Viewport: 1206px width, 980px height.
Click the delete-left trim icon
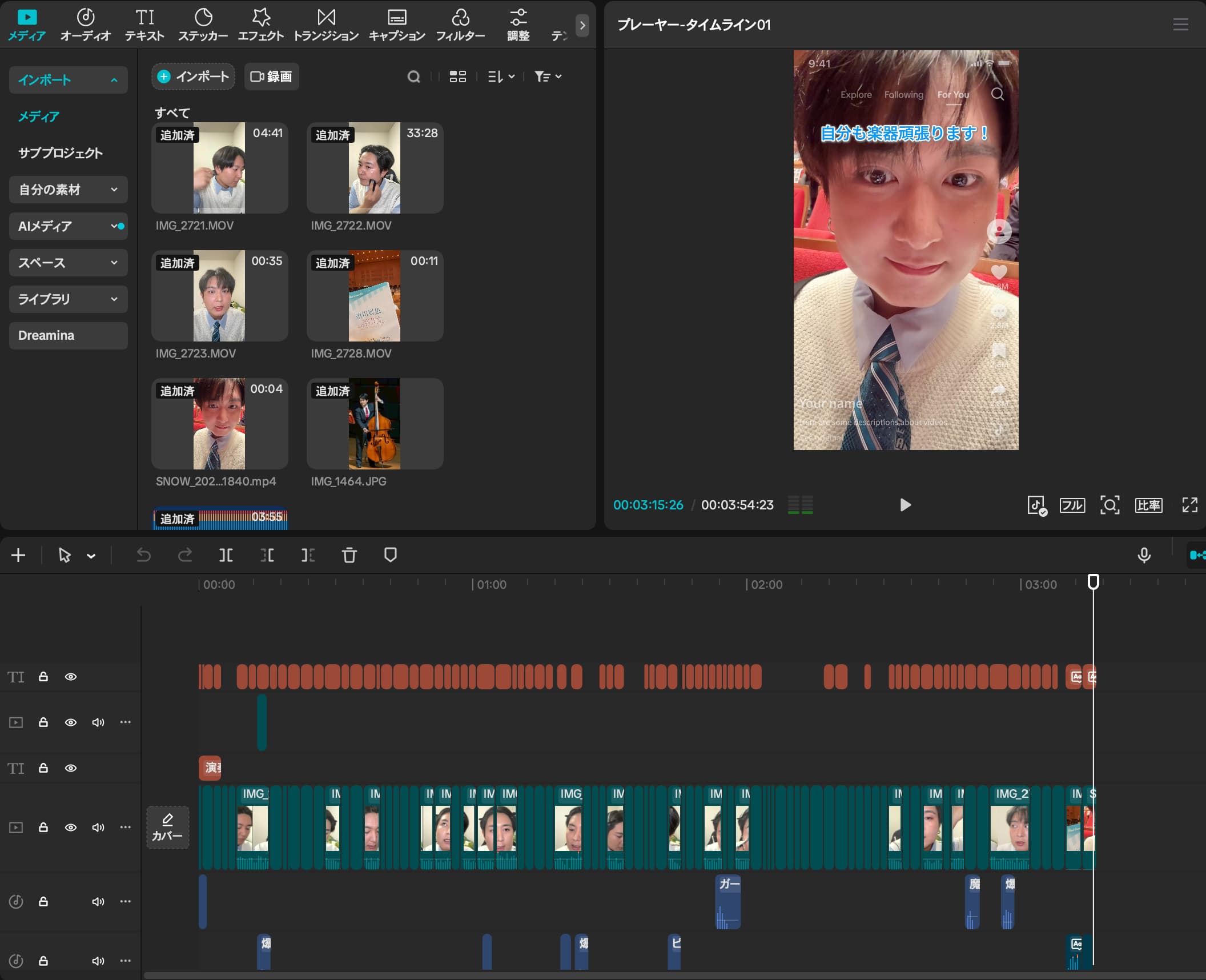267,555
